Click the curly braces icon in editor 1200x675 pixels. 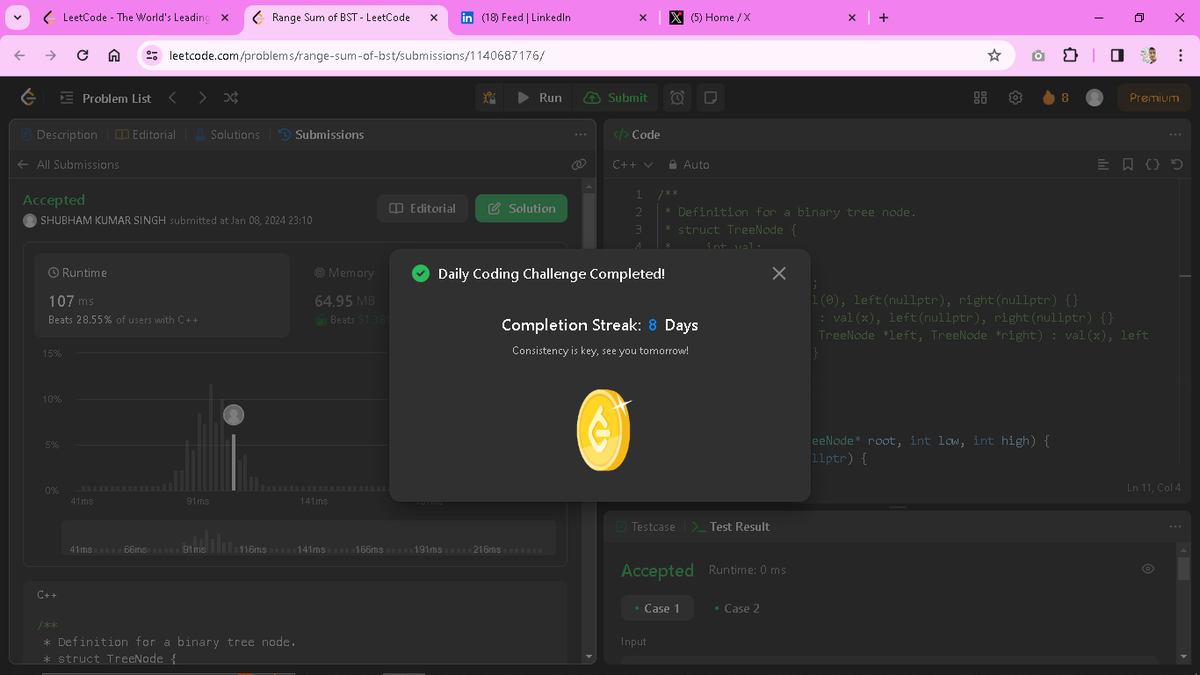click(x=1152, y=165)
